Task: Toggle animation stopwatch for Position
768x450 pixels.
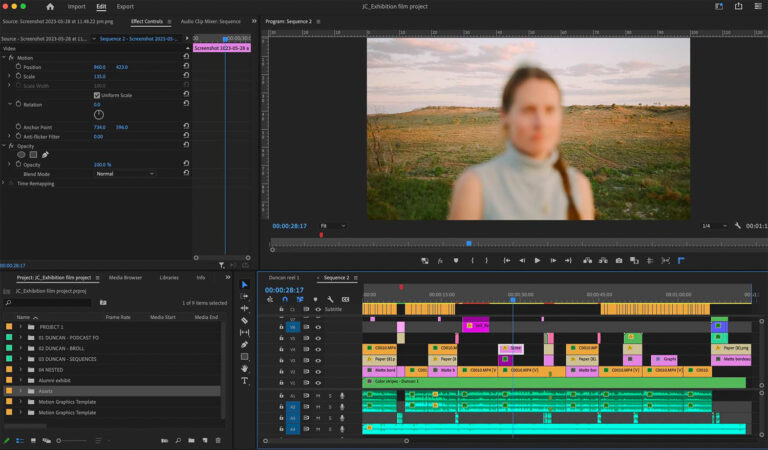Action: [18, 67]
